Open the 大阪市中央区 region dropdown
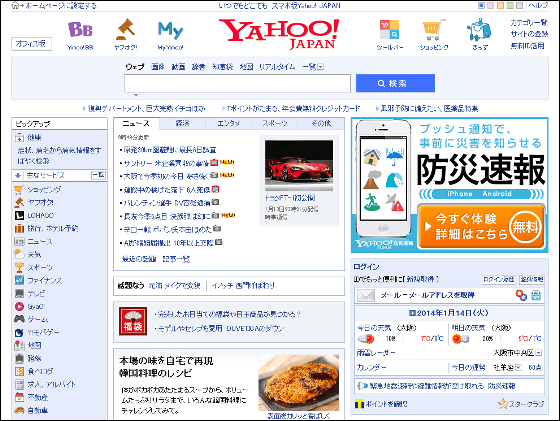Image resolution: width=560 pixels, height=421 pixels. click(539, 353)
